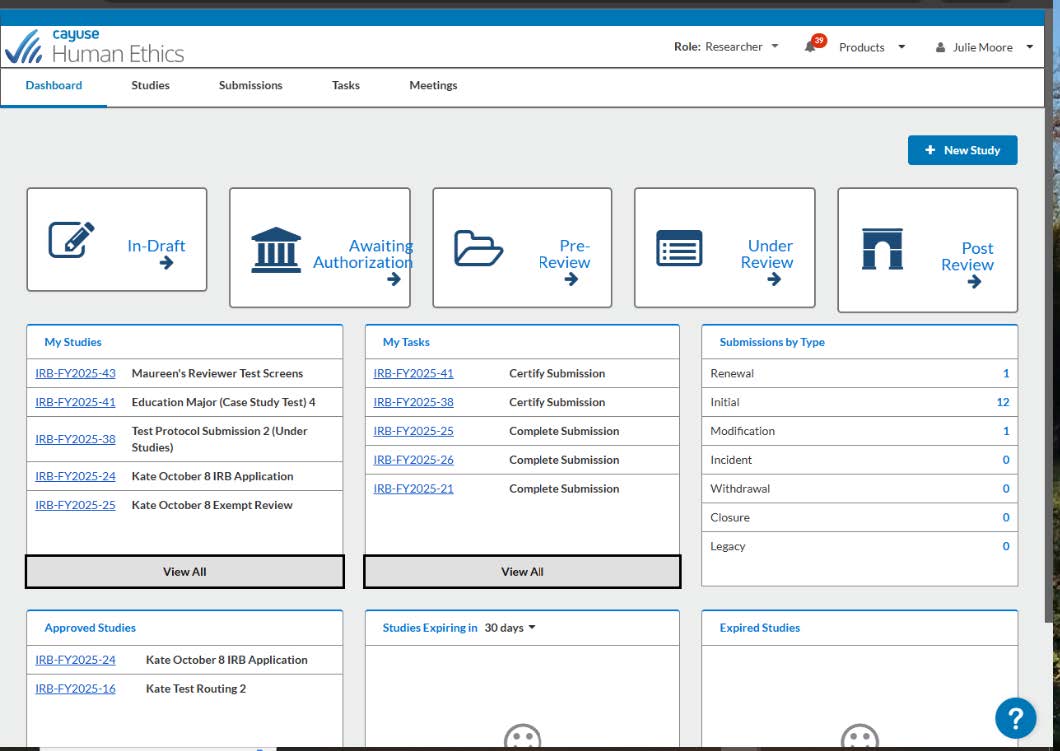Click View All under My Studies
Image resolution: width=1060 pixels, height=751 pixels.
(x=185, y=572)
